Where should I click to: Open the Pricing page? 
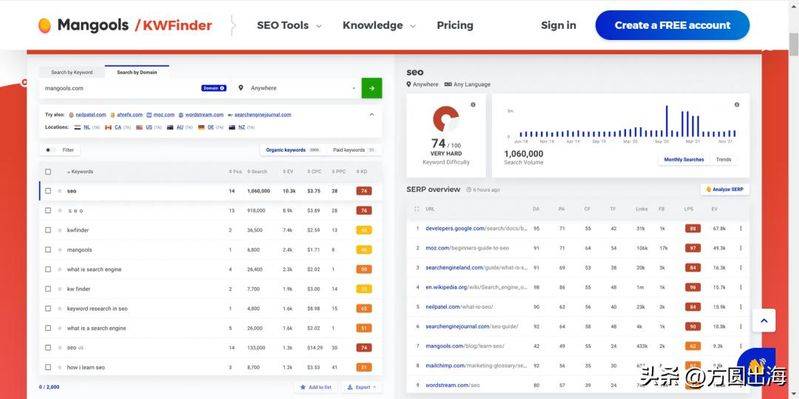click(455, 25)
